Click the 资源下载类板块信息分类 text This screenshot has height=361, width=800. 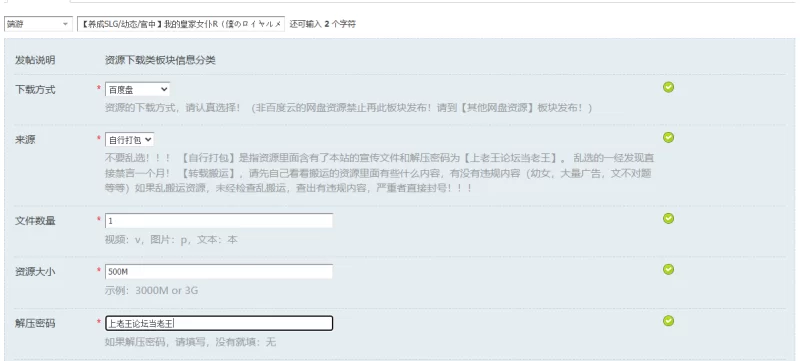(x=160, y=60)
